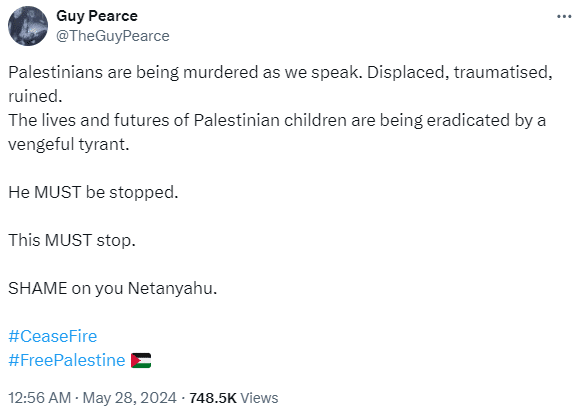The image size is (581, 406).
Task: Click the Palestinian flag emoji
Action: pos(141,360)
